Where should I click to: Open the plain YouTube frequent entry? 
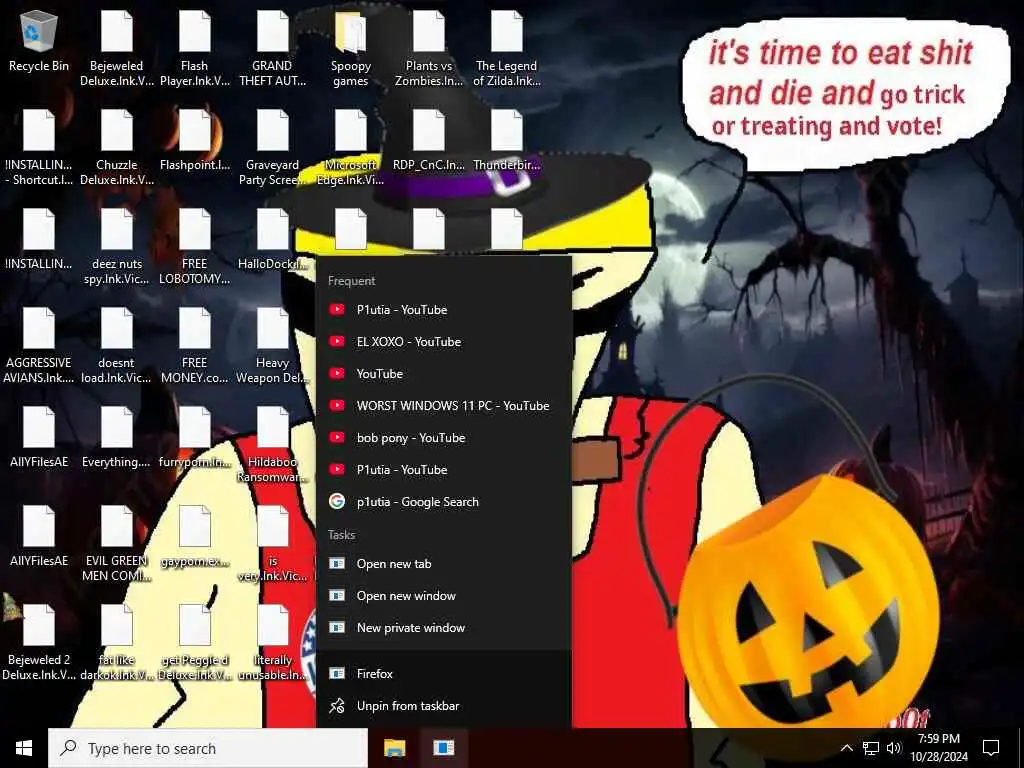[x=443, y=374]
